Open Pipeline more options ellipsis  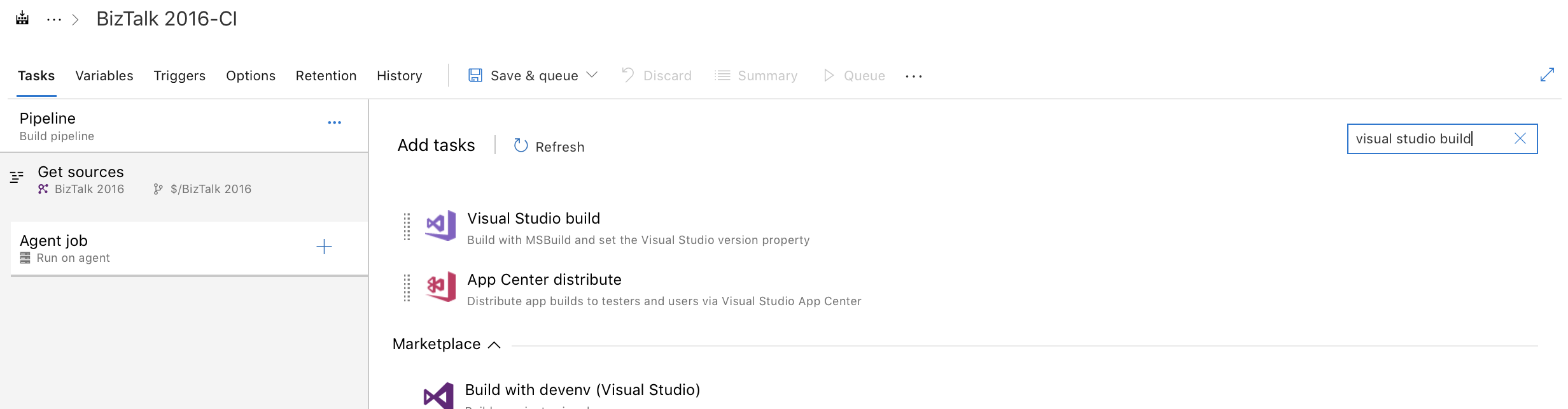(335, 122)
